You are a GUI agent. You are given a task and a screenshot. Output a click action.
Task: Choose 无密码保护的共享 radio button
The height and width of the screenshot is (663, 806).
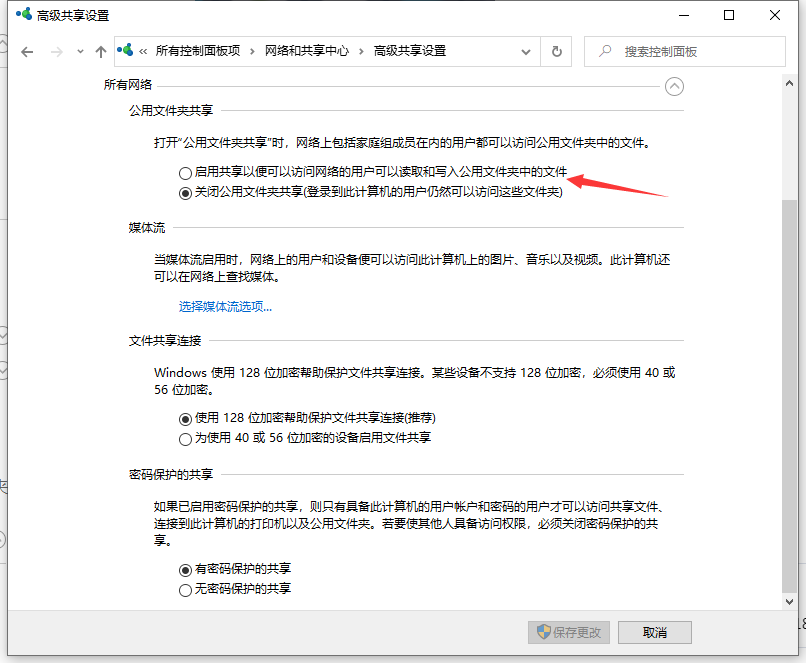[184, 590]
